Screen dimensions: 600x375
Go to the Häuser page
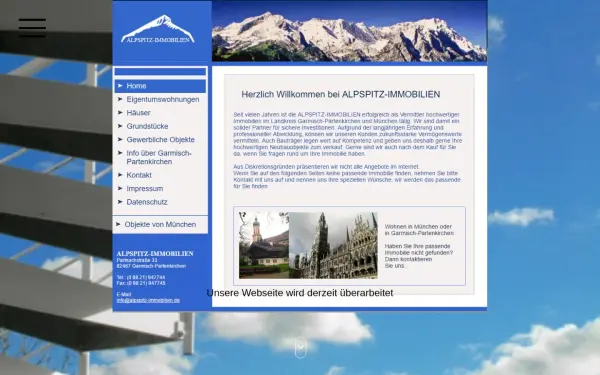(139, 113)
